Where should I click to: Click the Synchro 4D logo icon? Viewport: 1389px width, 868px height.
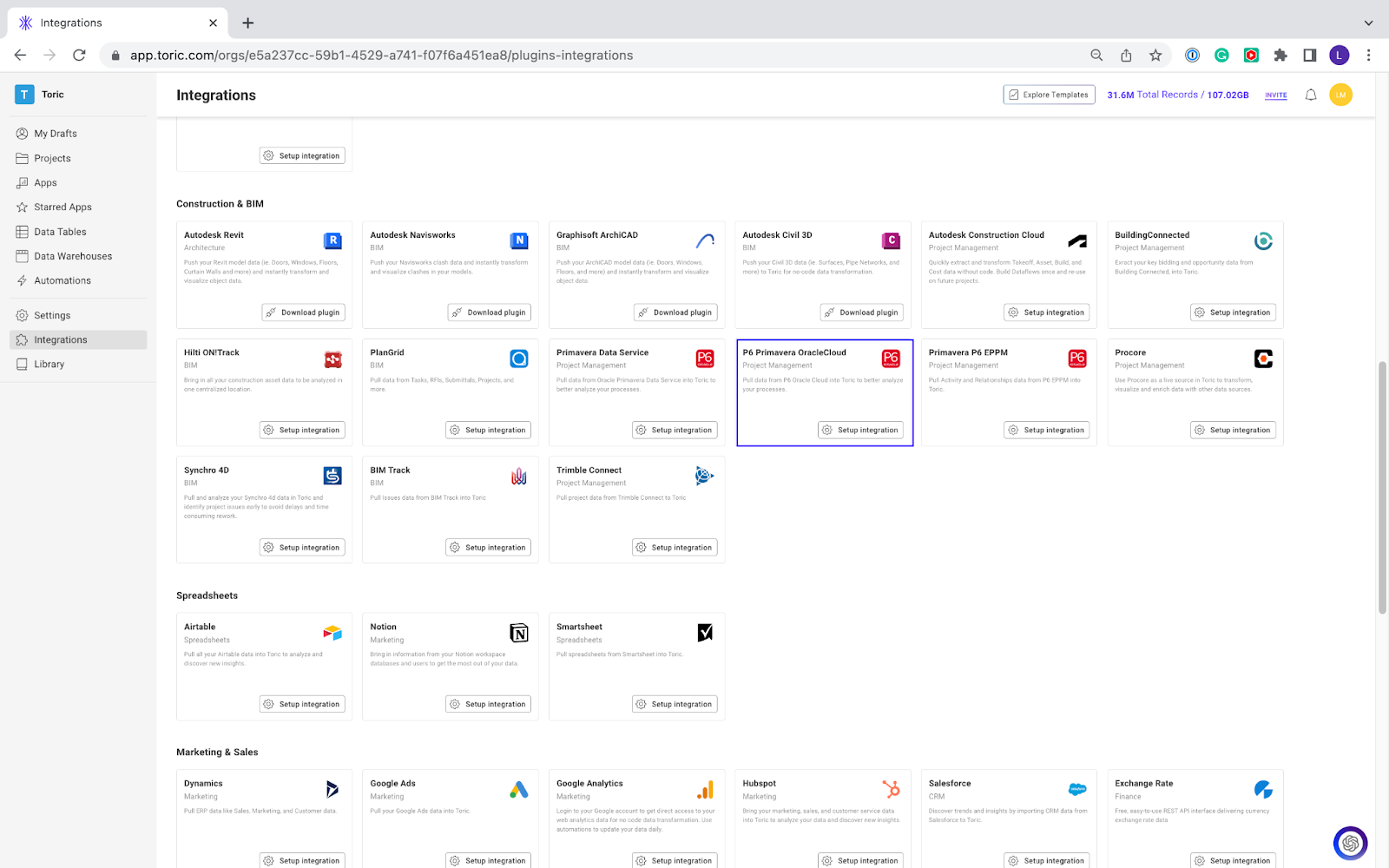[332, 476]
